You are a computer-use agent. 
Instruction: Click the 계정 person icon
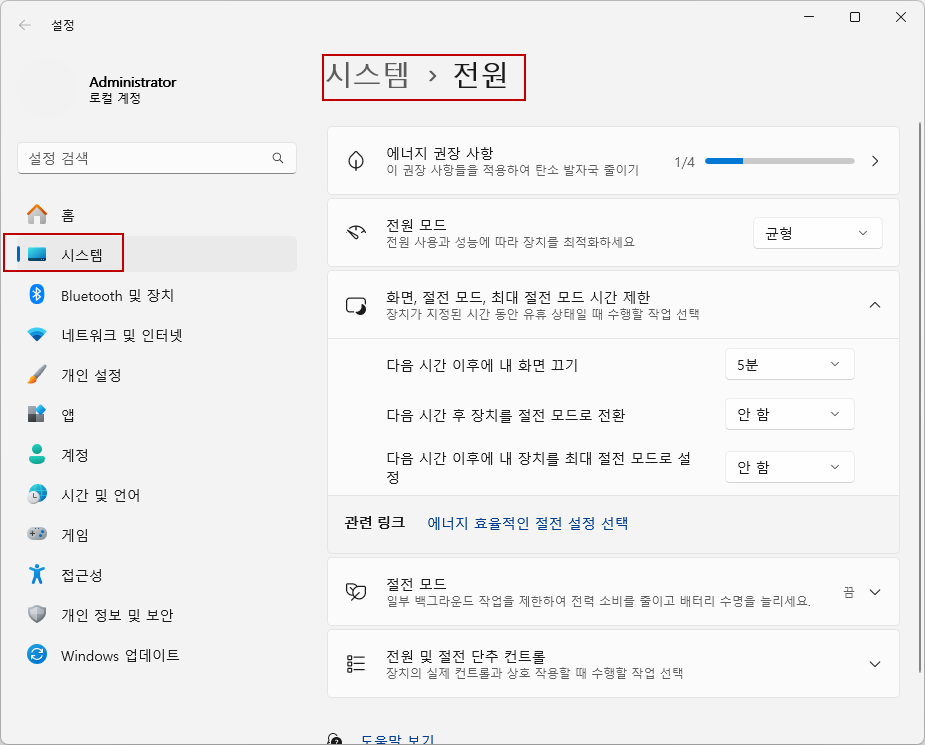click(37, 454)
